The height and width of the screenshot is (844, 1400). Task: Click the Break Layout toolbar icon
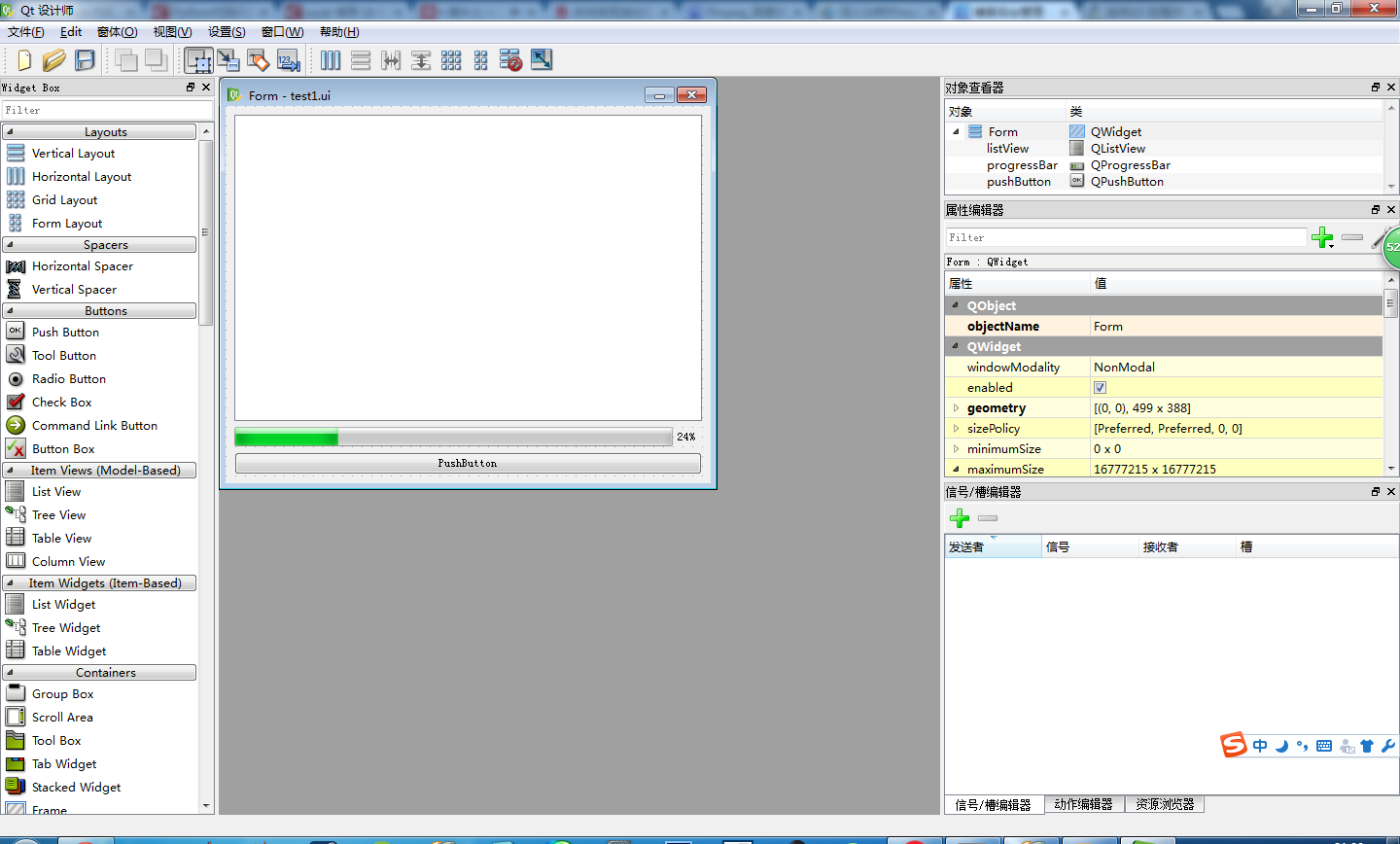click(x=511, y=60)
